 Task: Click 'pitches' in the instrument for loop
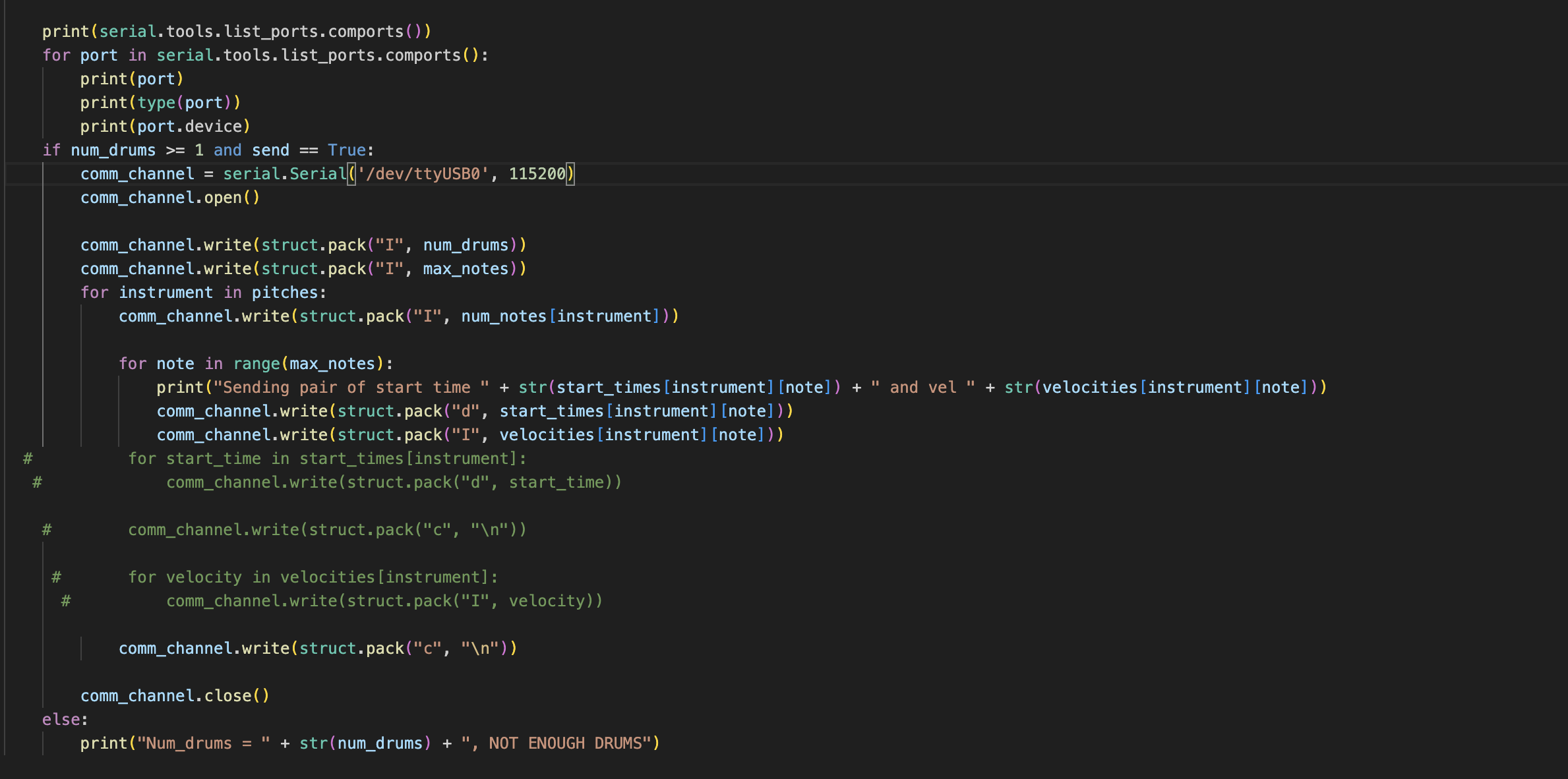pyautogui.click(x=285, y=293)
